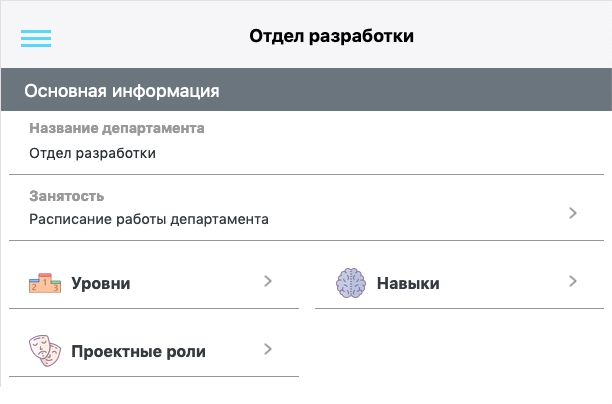
Task: Open the Уровни section label
Action: [101, 284]
